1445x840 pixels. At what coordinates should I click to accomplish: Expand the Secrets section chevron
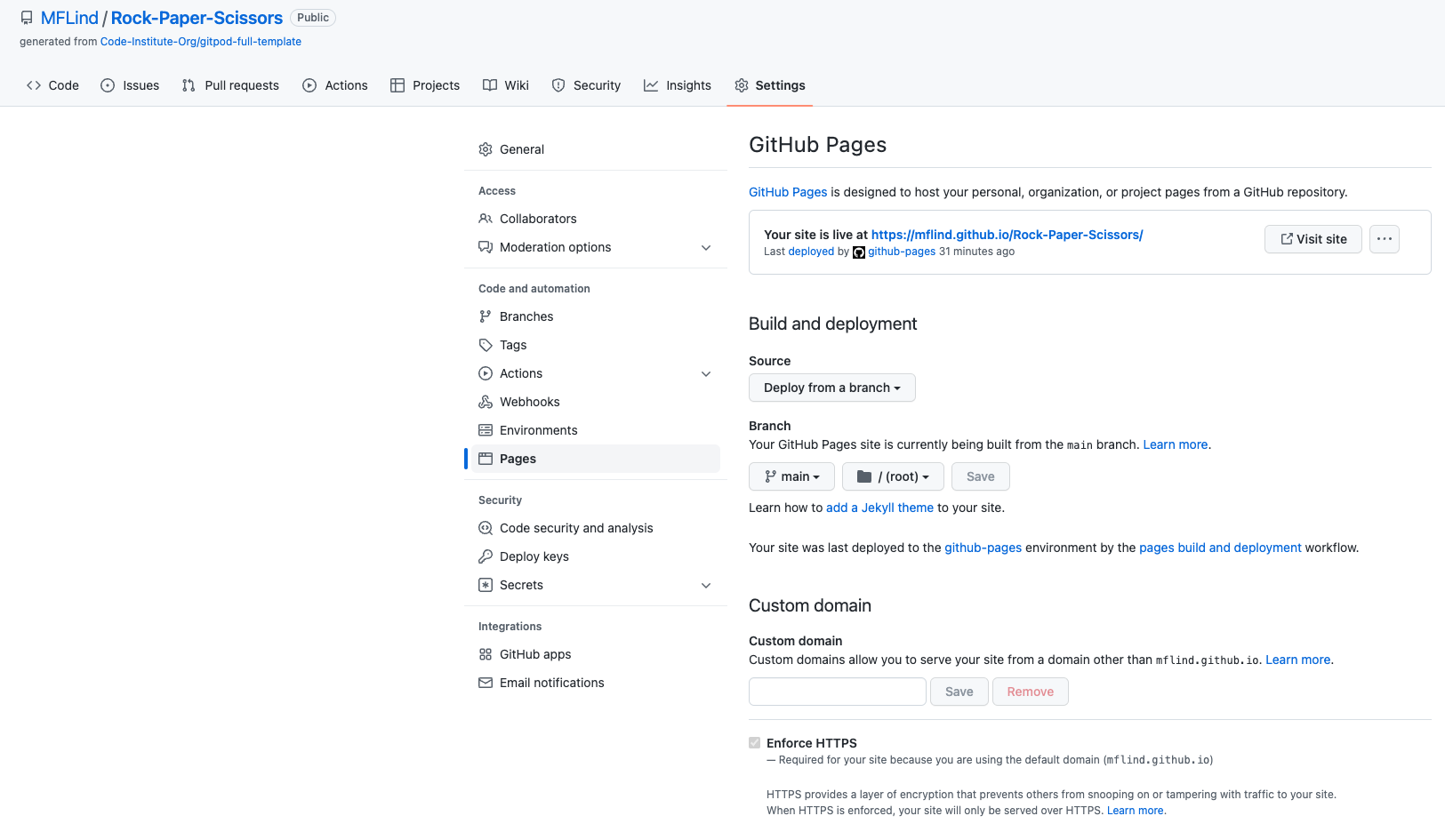click(705, 585)
